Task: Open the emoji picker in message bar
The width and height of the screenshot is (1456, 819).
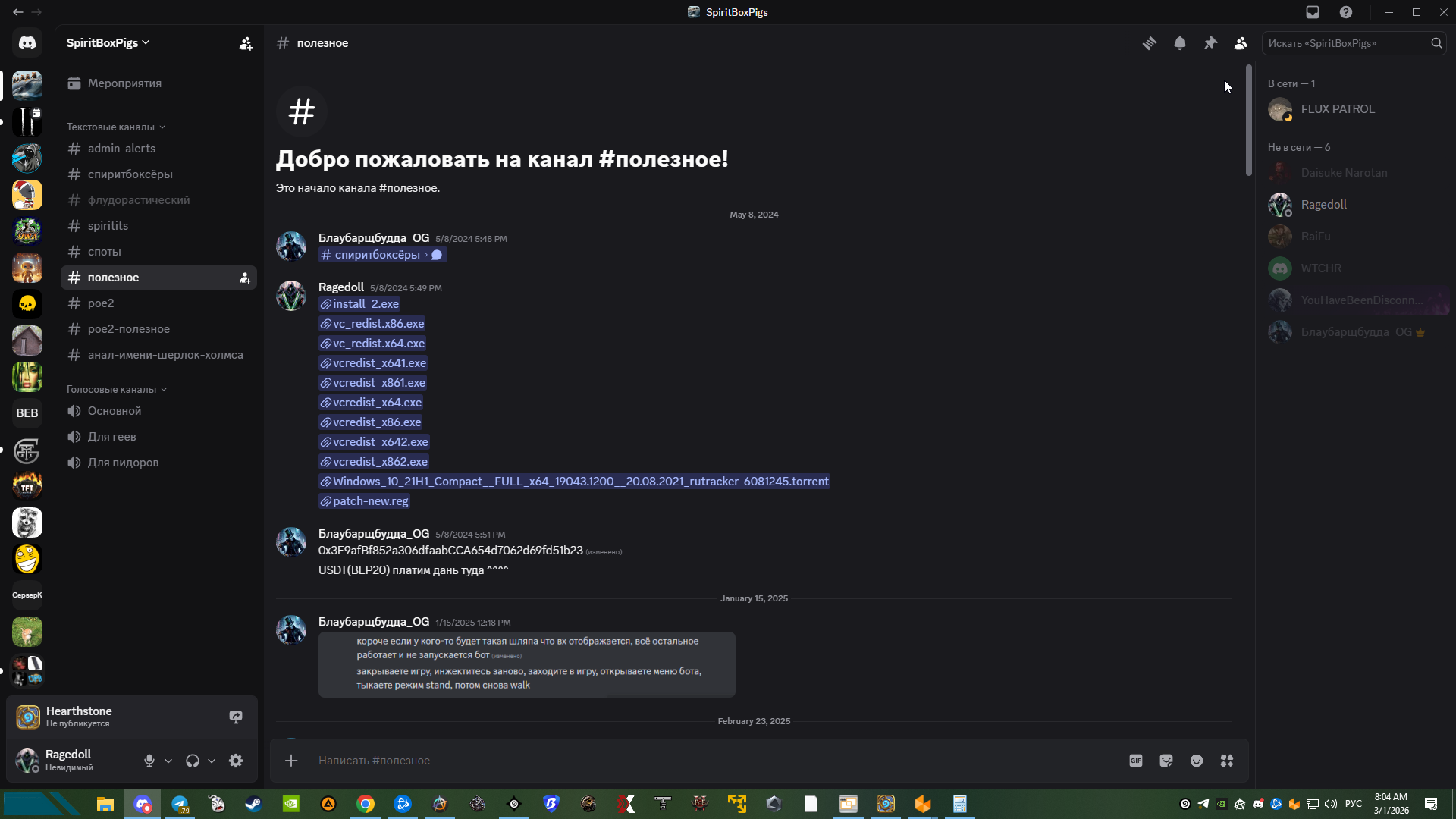Action: click(1197, 761)
